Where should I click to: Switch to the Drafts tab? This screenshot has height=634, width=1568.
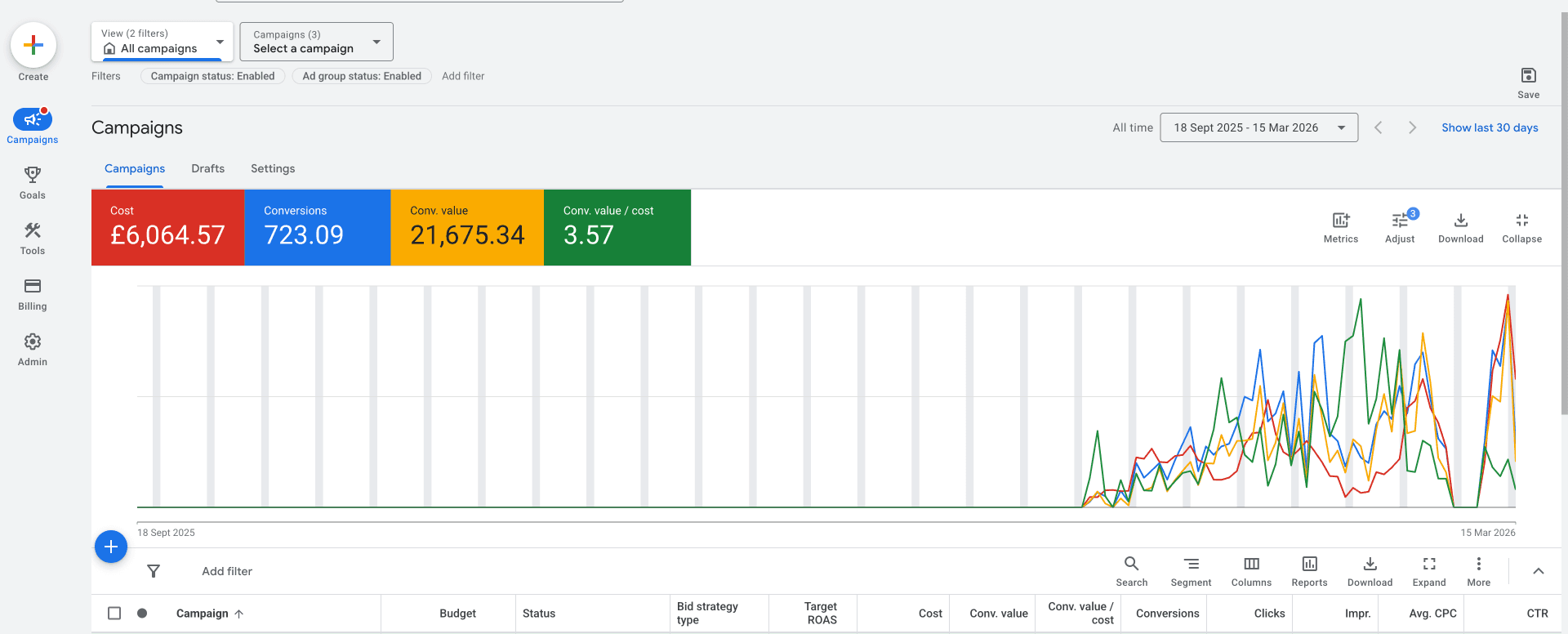tap(208, 168)
